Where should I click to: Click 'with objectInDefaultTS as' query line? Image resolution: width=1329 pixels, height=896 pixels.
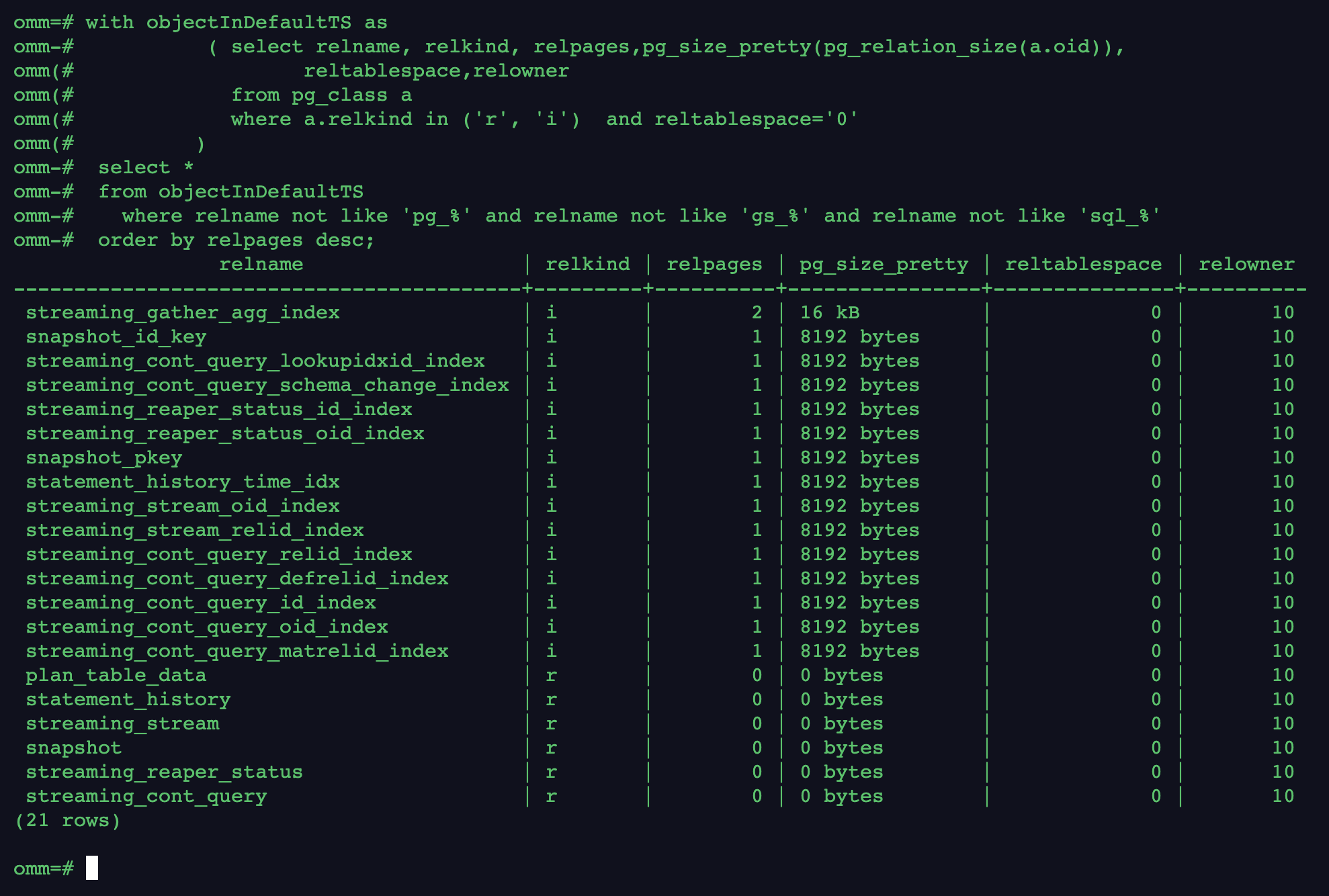click(x=237, y=23)
